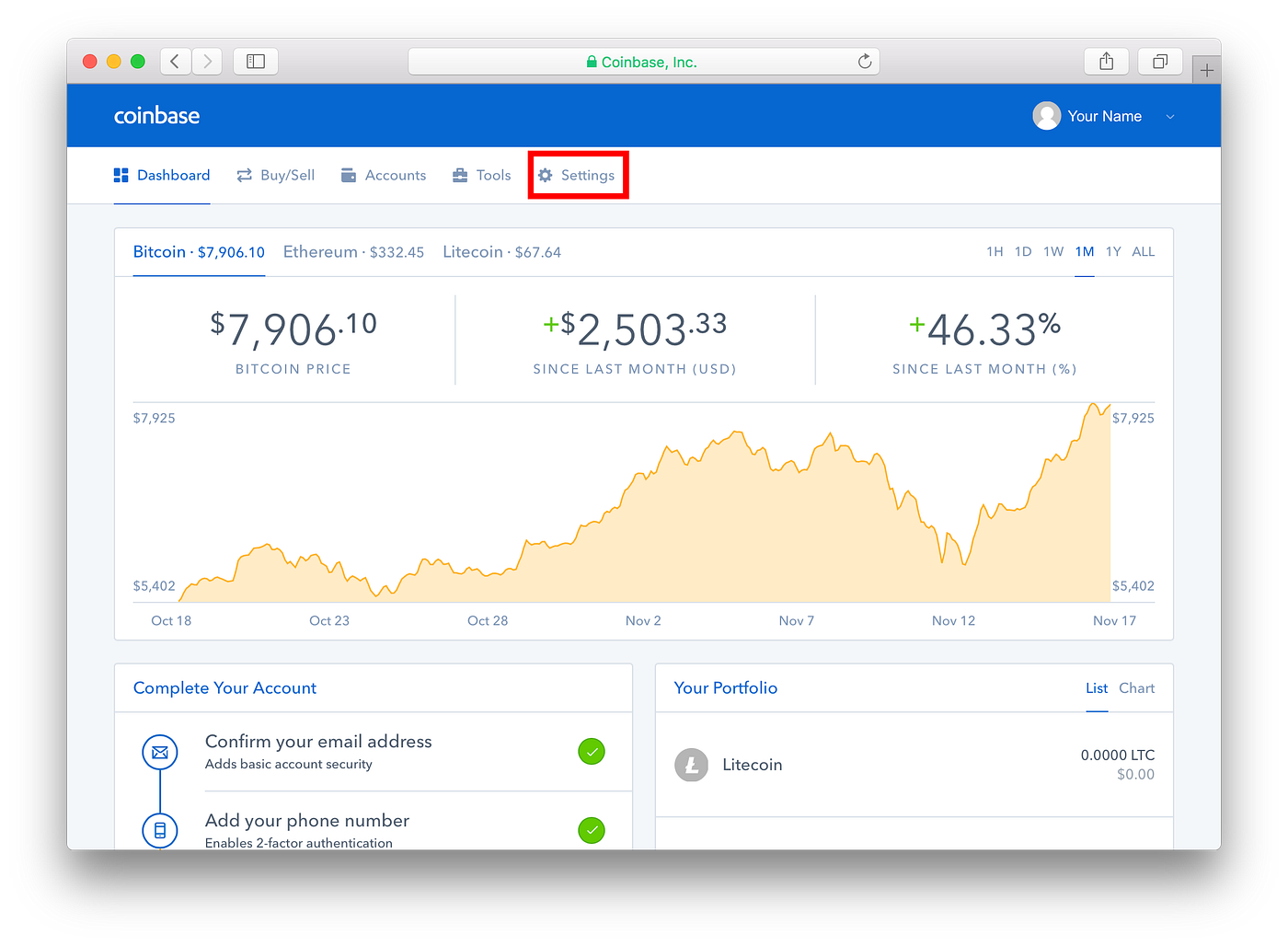Click green checkmark beside email confirmation

[592, 752]
